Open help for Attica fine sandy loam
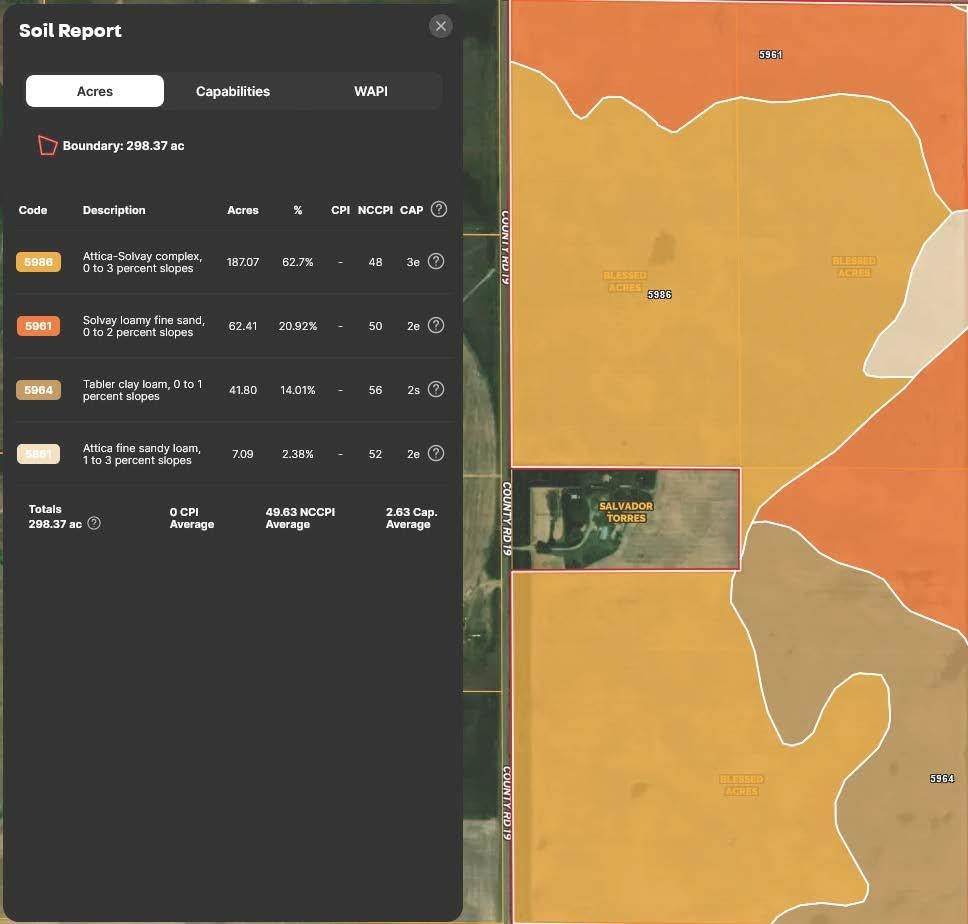The height and width of the screenshot is (924, 968). [x=436, y=453]
